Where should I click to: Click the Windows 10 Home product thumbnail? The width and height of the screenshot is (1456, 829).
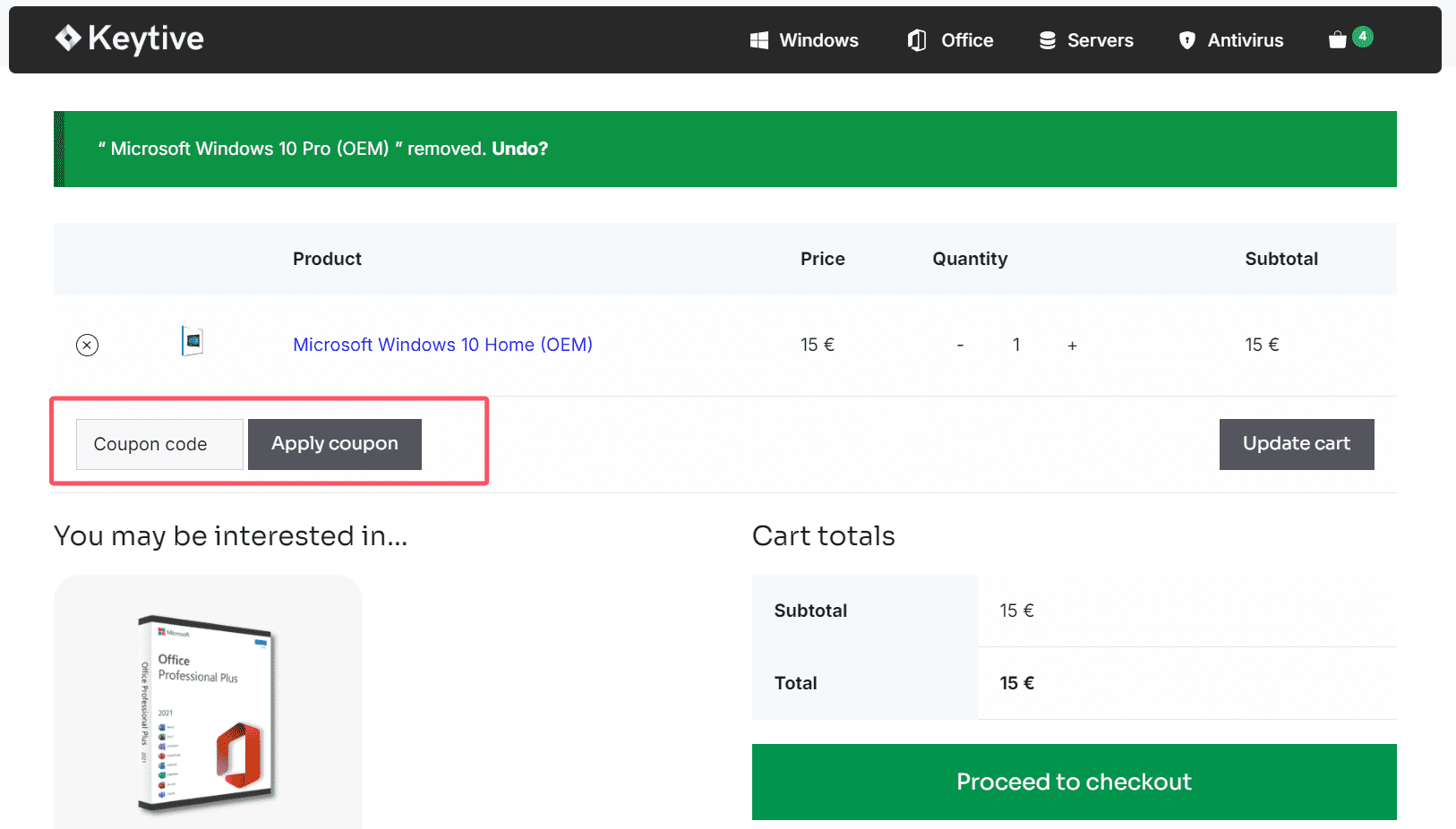[x=193, y=342]
